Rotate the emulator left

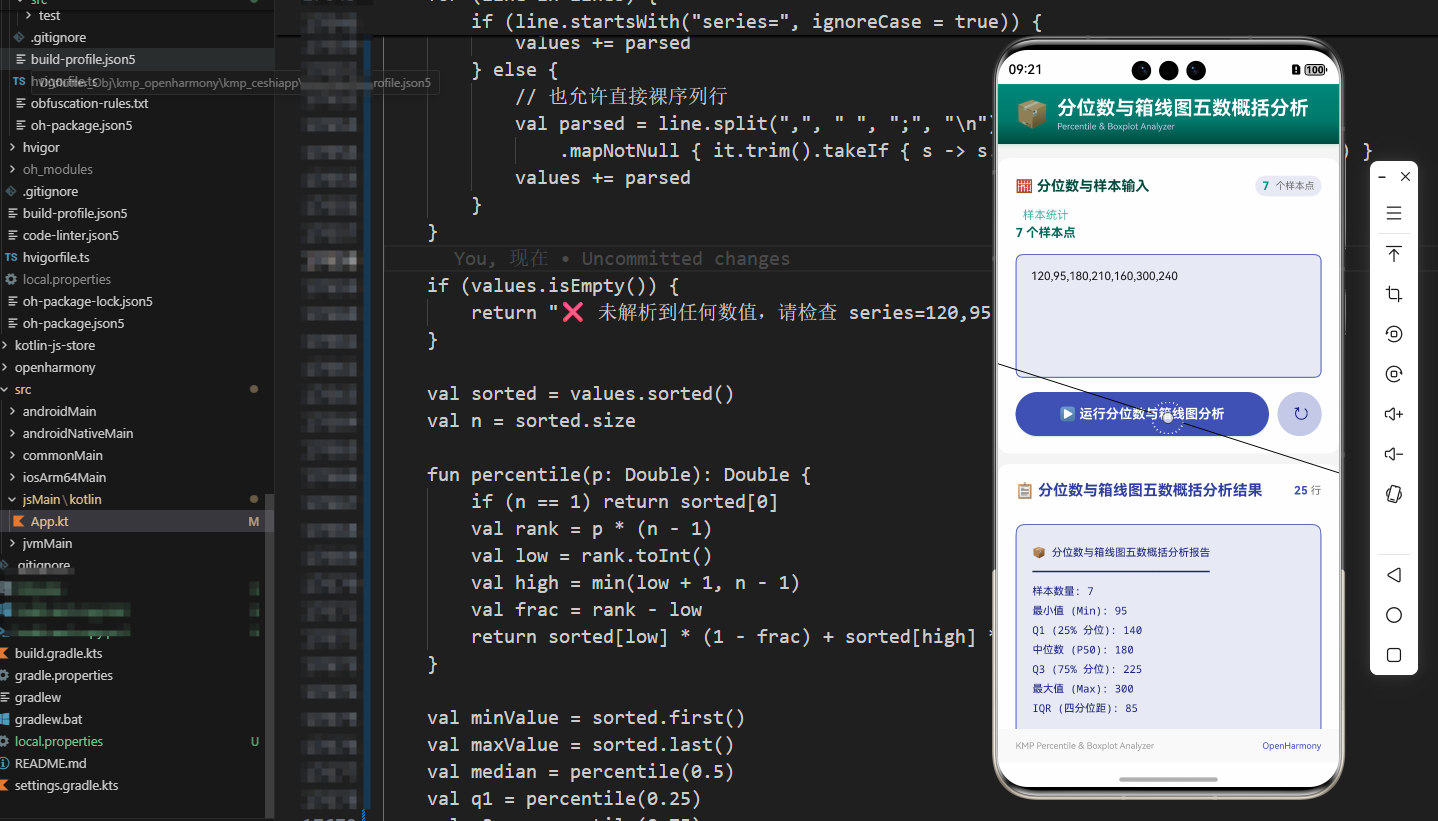[1394, 334]
